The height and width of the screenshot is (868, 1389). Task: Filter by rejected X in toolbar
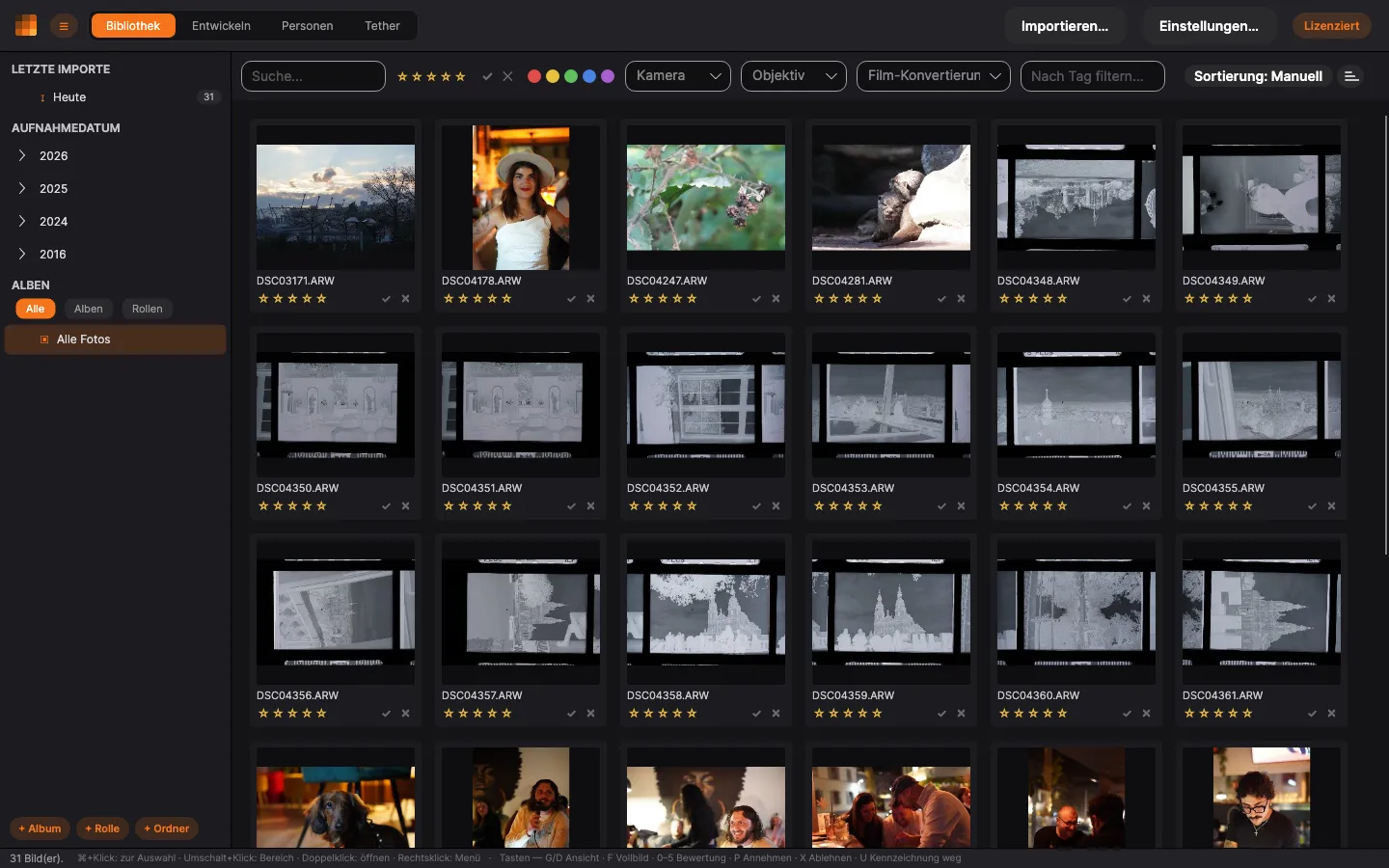[x=507, y=76]
